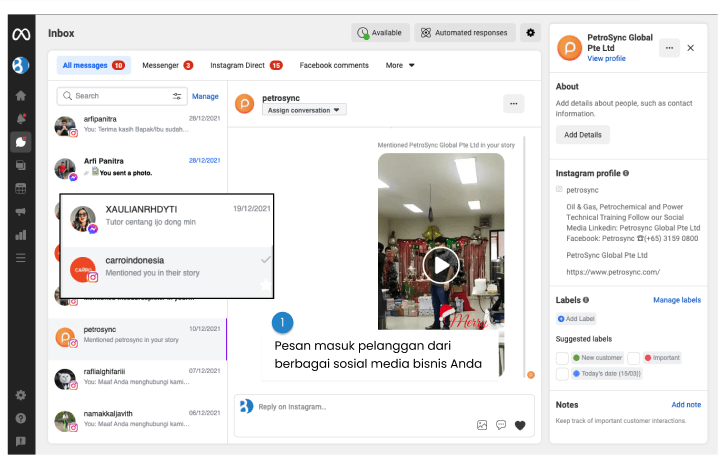Go to Home via the sidebar house icon
The height and width of the screenshot is (457, 721).
pos(21,96)
